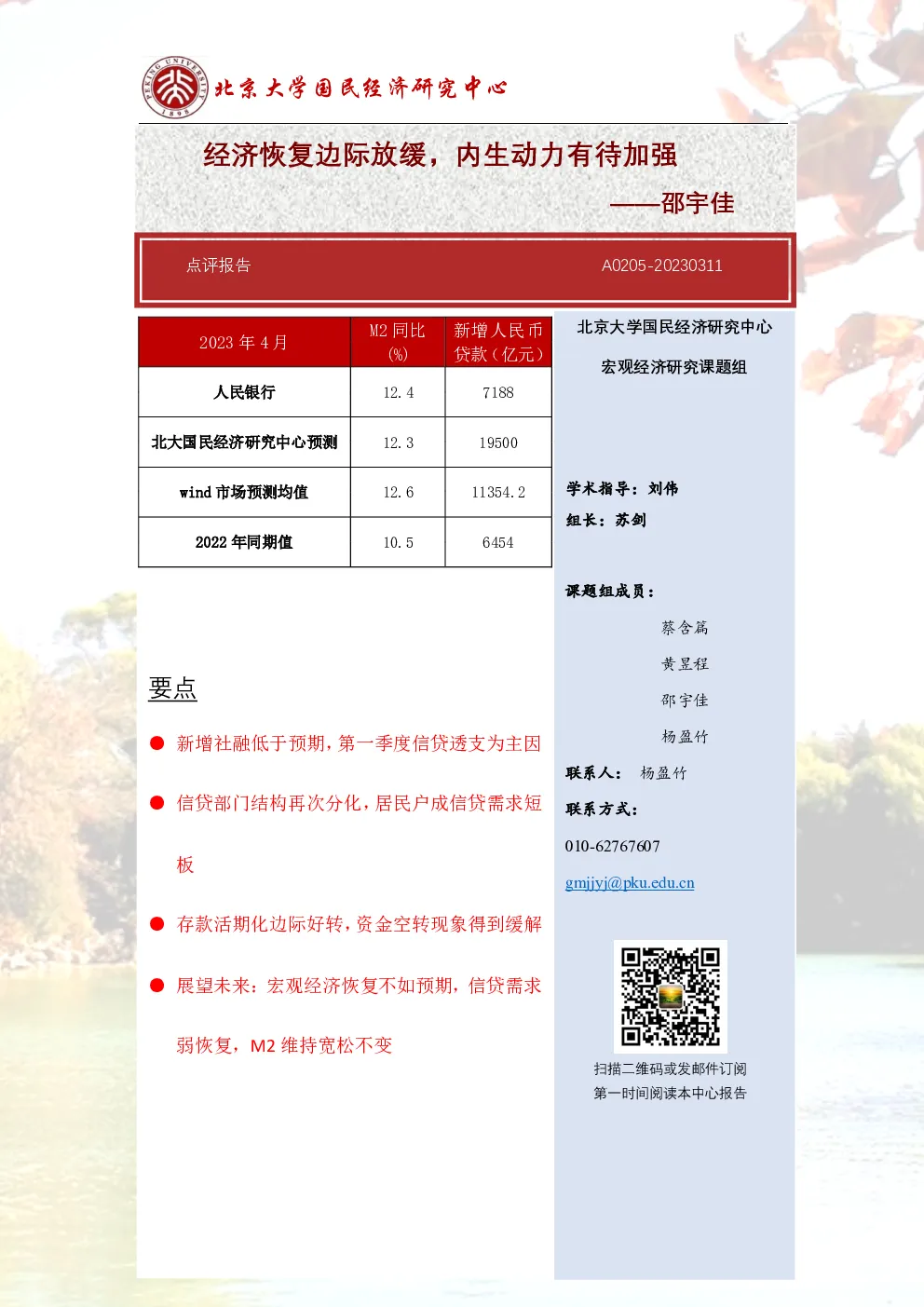Click member name 邵宇佳 in member list
This screenshot has height=1307, width=924.
[x=685, y=701]
